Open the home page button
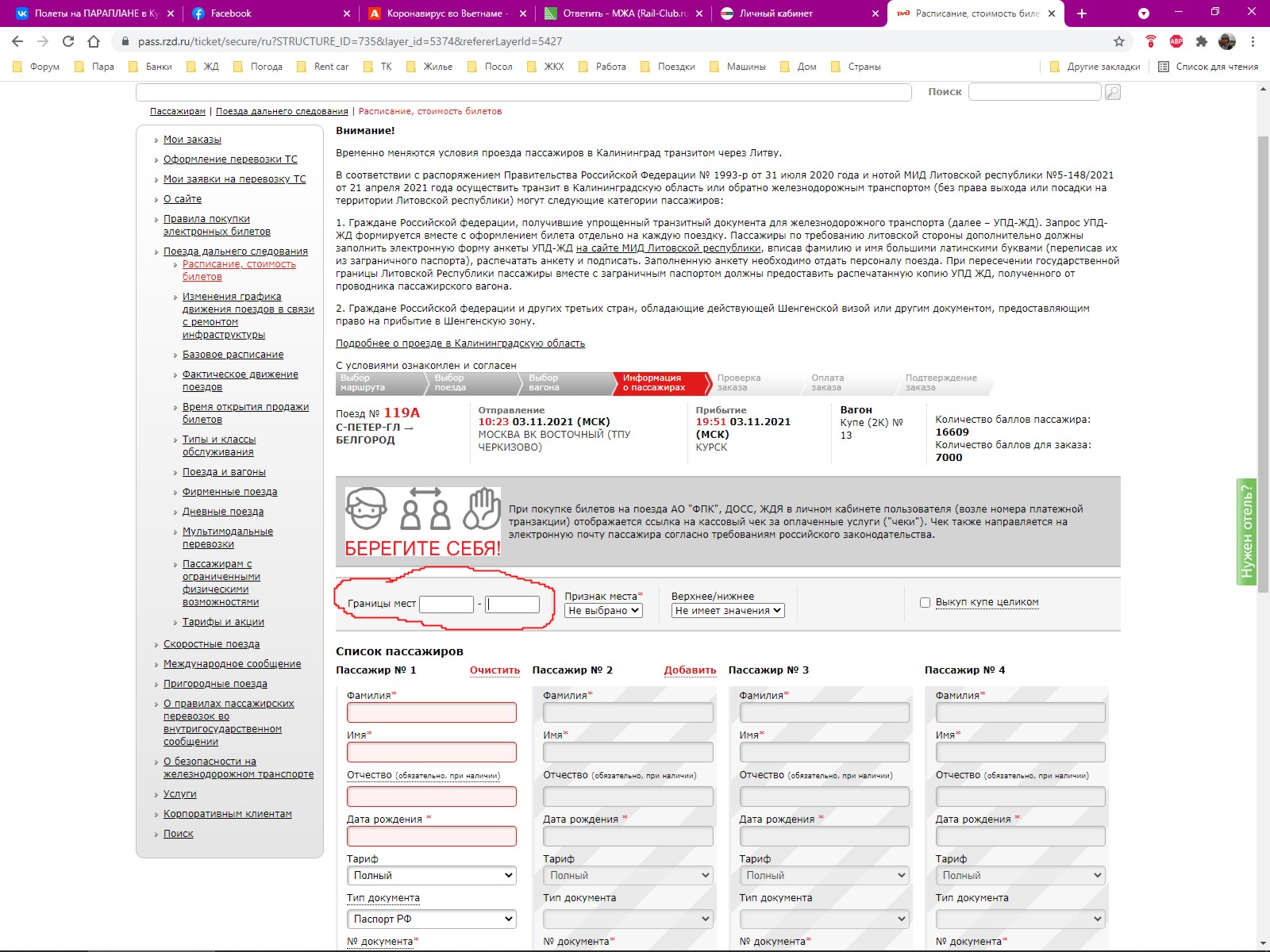 coord(94,41)
